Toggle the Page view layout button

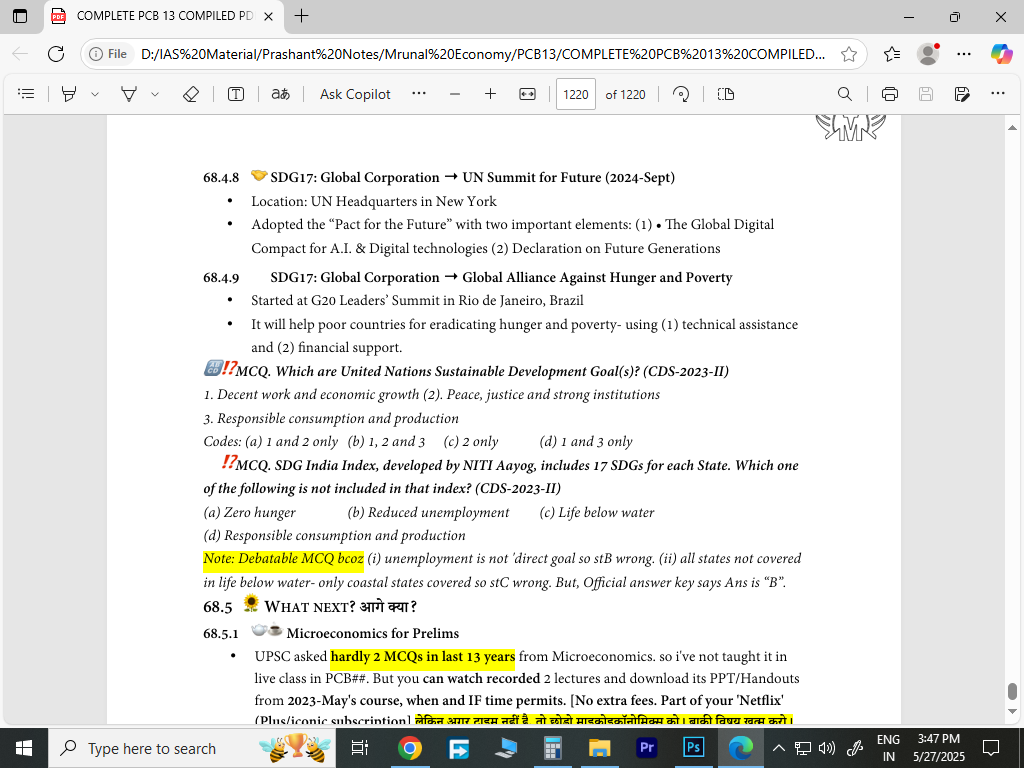point(726,94)
